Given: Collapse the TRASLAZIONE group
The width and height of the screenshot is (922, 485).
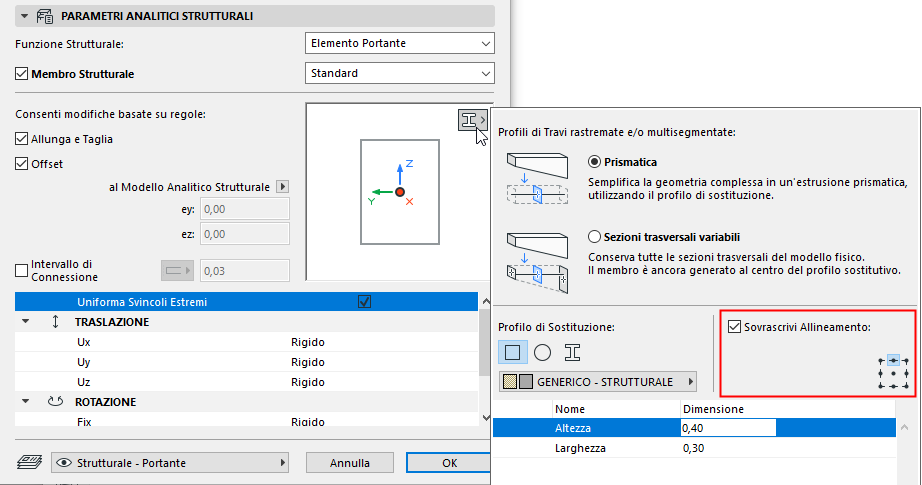Looking at the screenshot, I should pyautogui.click(x=26, y=323).
